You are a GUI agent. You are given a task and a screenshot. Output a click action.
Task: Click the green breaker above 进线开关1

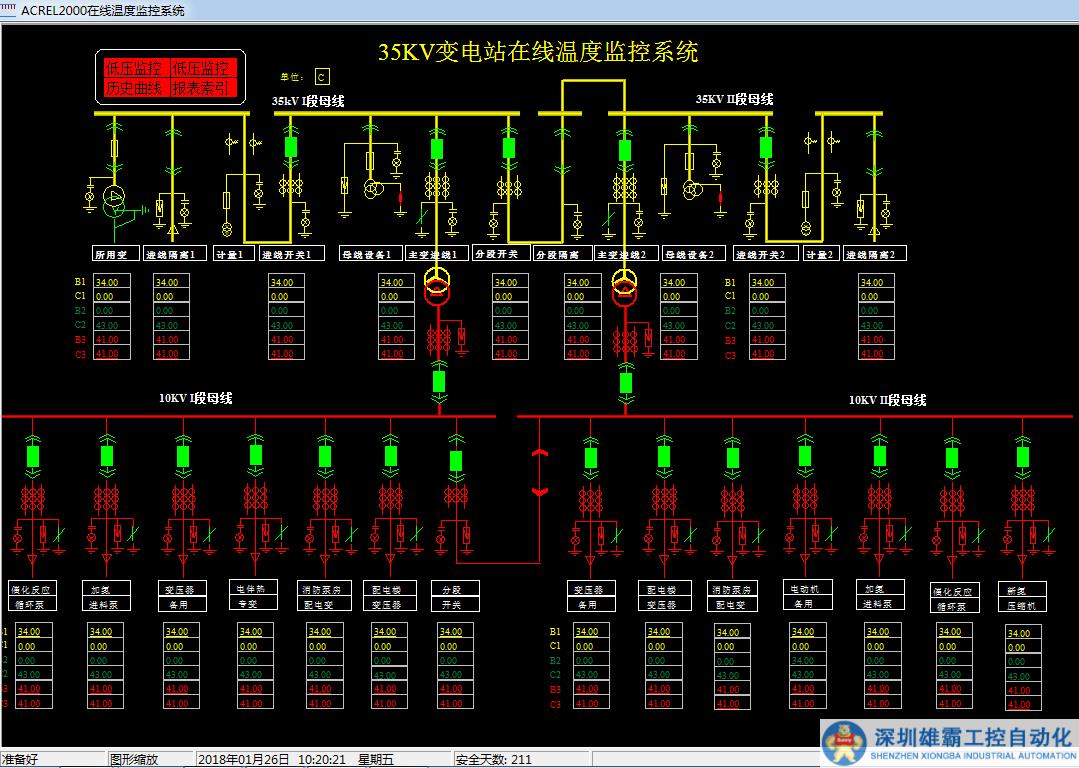[291, 148]
